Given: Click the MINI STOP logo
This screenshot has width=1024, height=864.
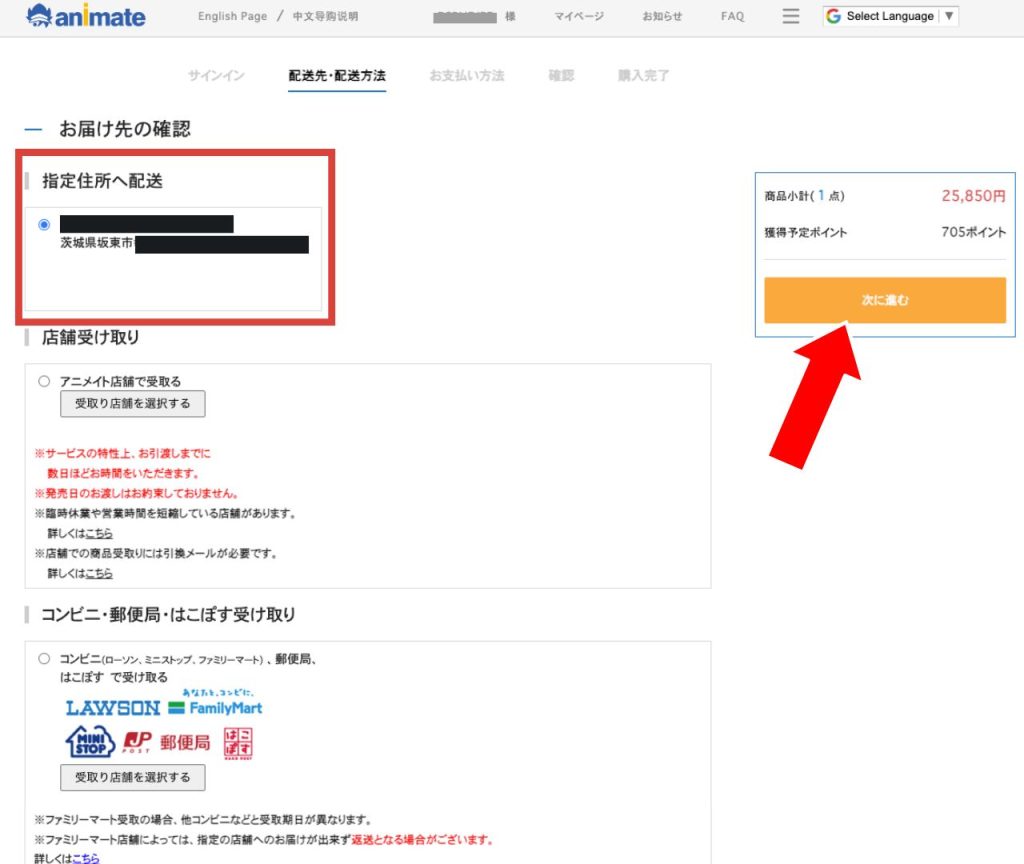Looking at the screenshot, I should pos(90,742).
